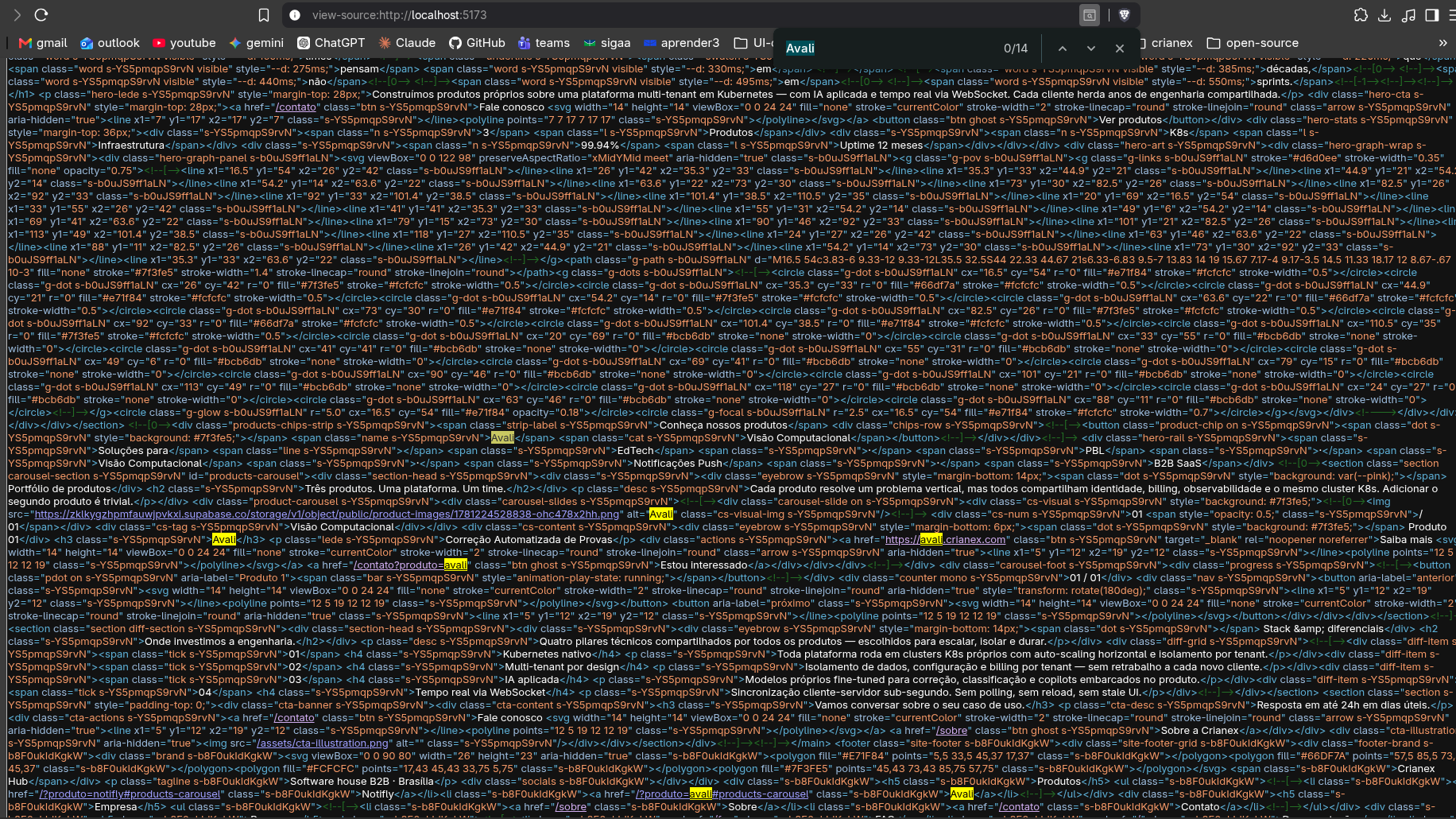Open the ChatGPT bookmark

click(x=331, y=43)
